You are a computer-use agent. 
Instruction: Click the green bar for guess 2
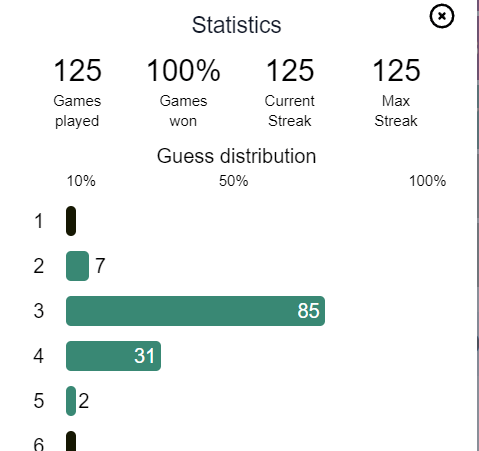77,266
